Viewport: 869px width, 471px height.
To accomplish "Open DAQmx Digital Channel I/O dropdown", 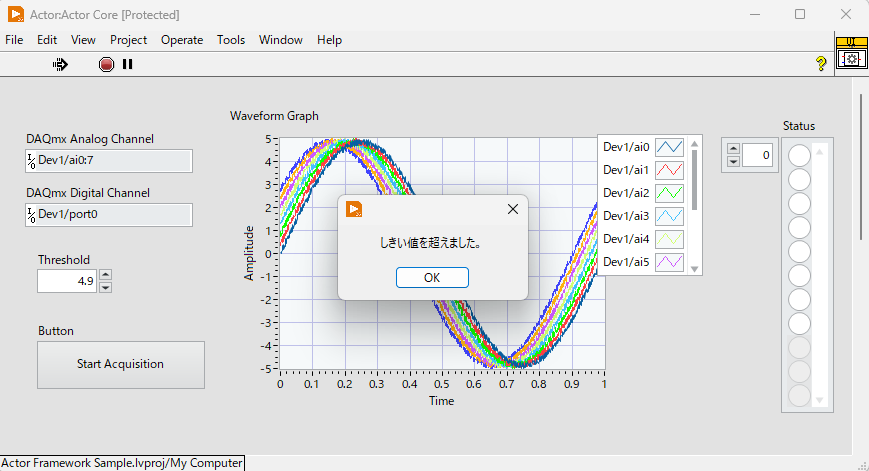I will click(32, 215).
